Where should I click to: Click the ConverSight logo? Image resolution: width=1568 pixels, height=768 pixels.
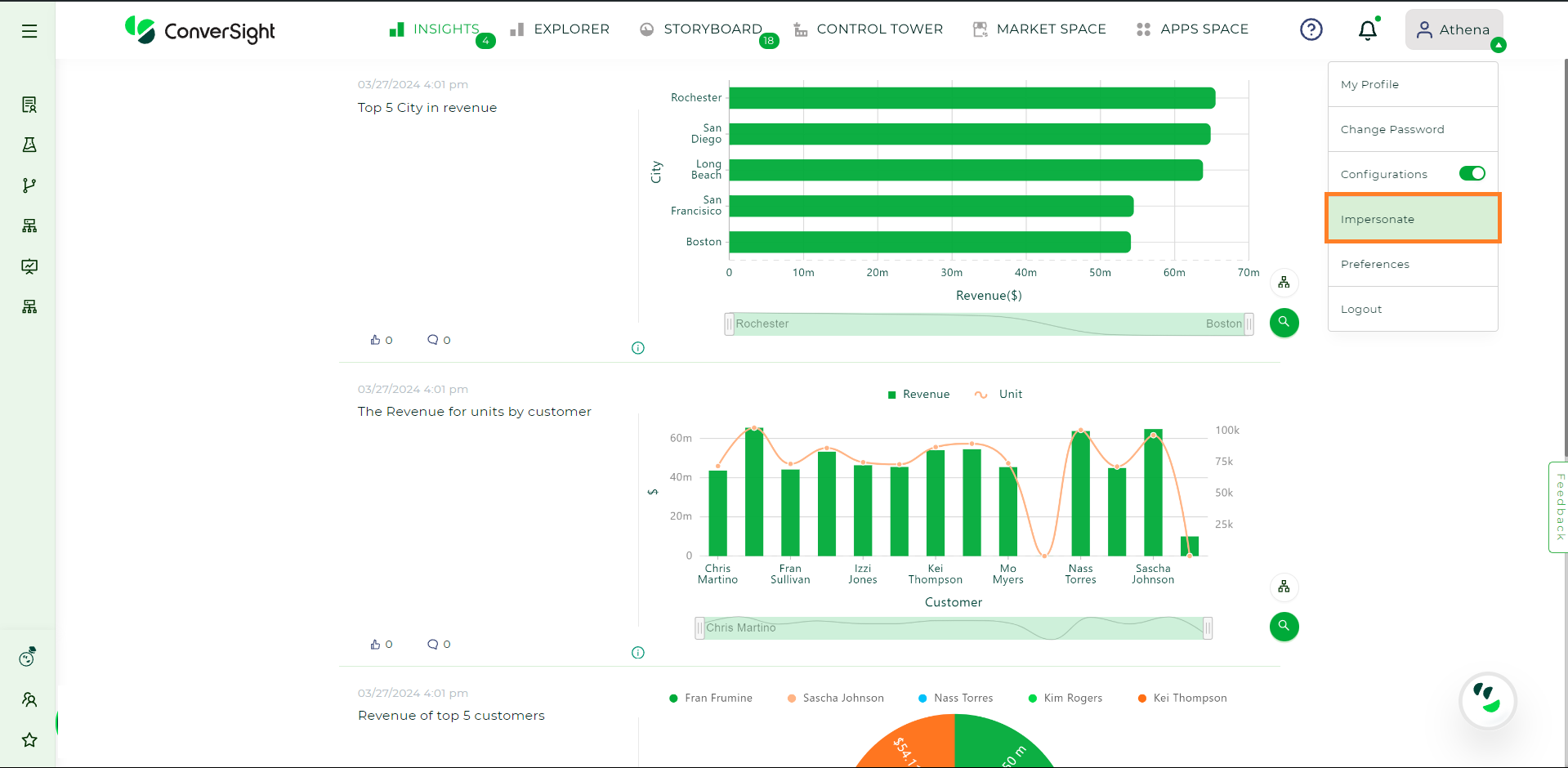pos(199,30)
